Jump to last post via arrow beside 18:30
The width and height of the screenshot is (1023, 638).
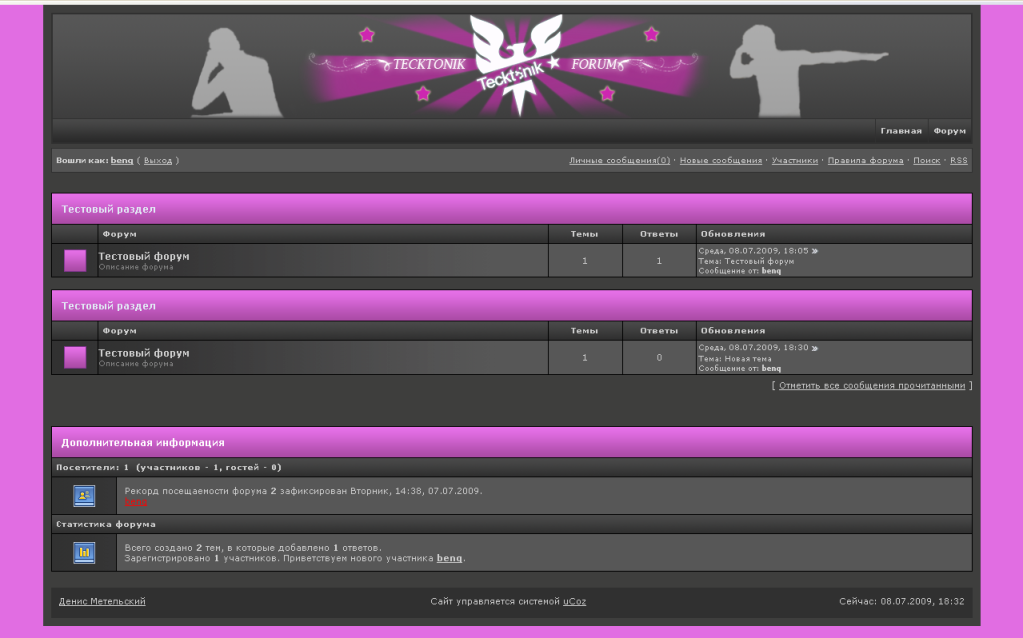(x=814, y=348)
